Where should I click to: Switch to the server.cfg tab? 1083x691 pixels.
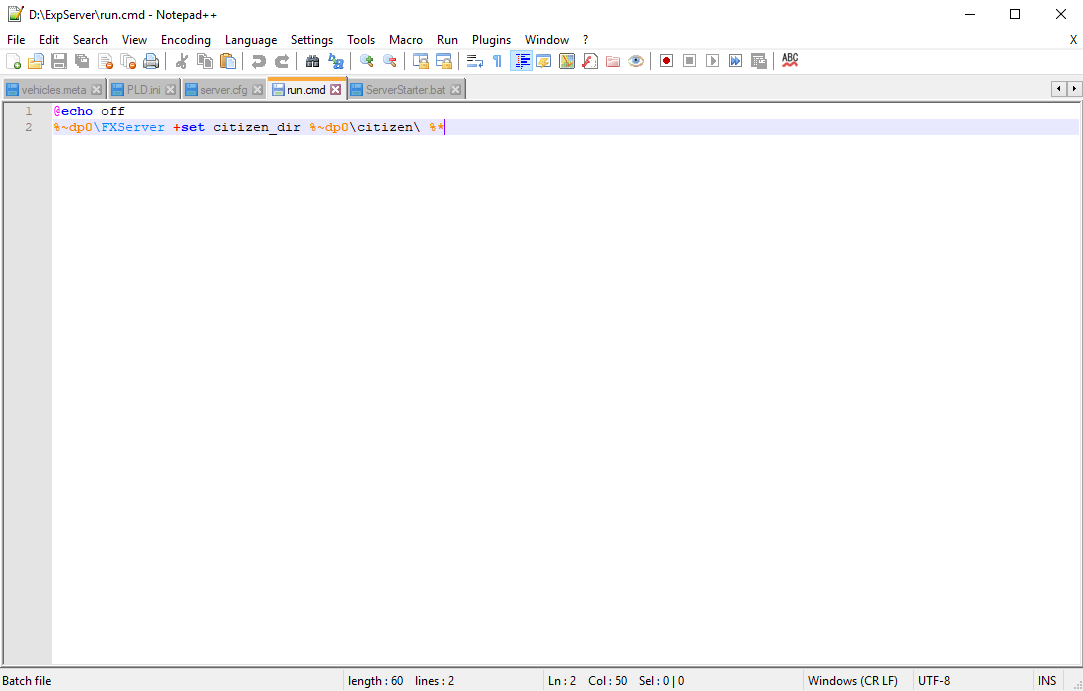(223, 90)
